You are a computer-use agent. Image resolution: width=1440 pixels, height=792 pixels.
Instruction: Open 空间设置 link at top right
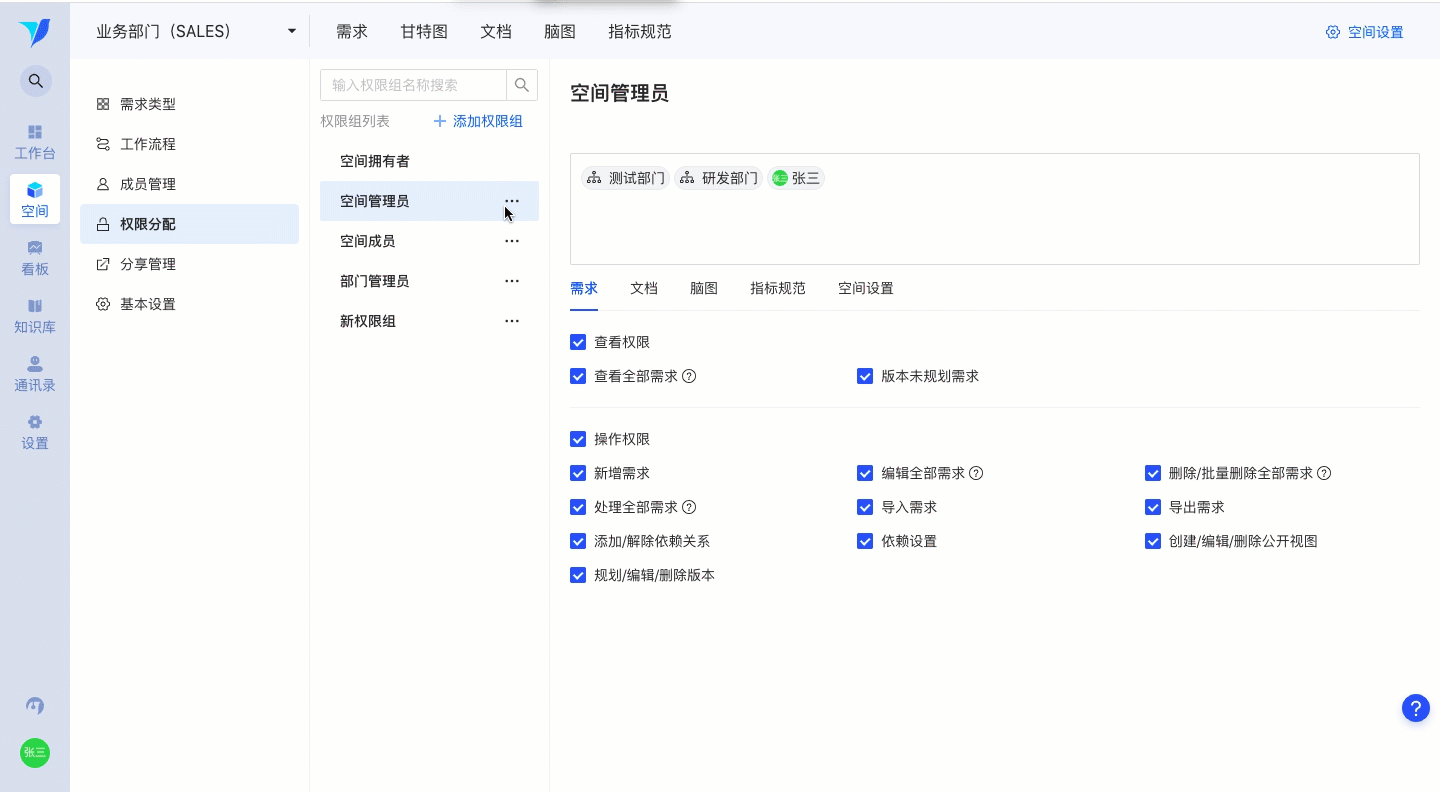click(1364, 32)
